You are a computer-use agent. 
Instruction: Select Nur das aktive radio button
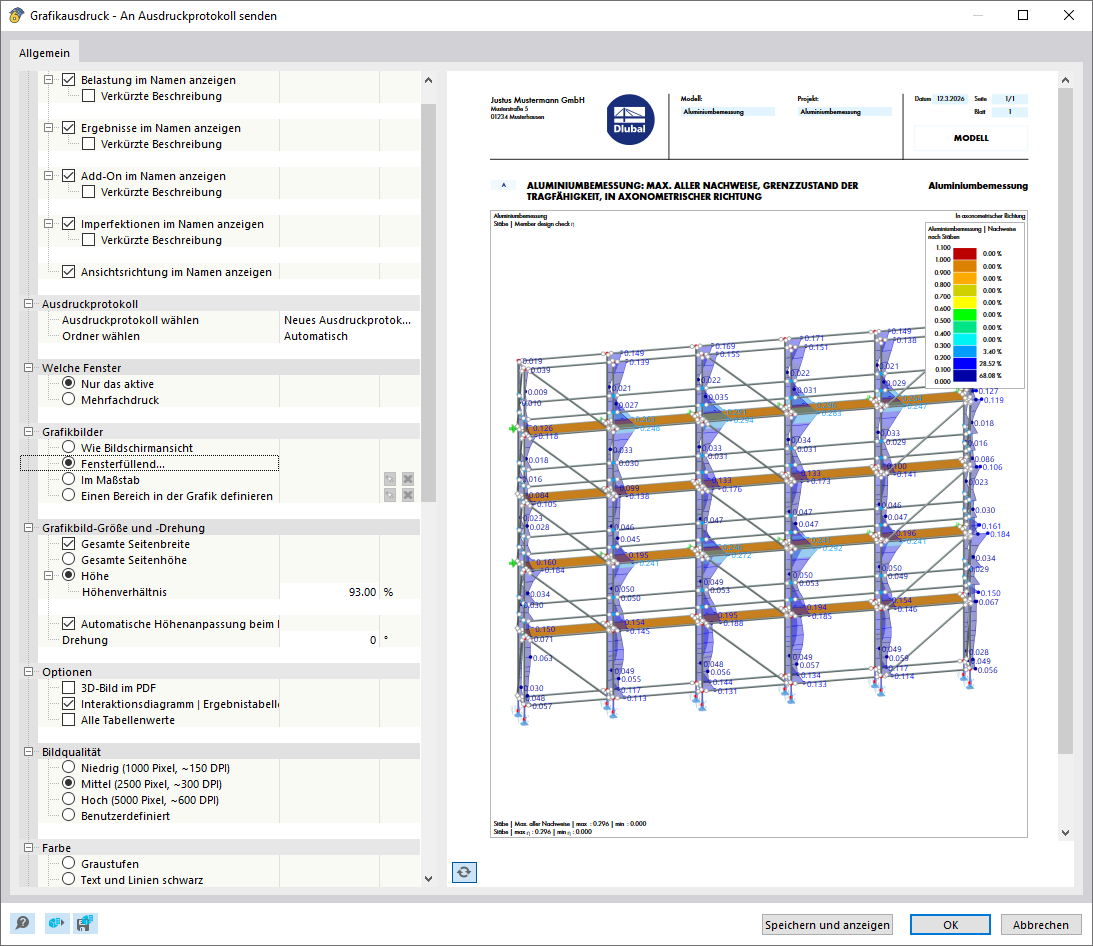(68, 383)
